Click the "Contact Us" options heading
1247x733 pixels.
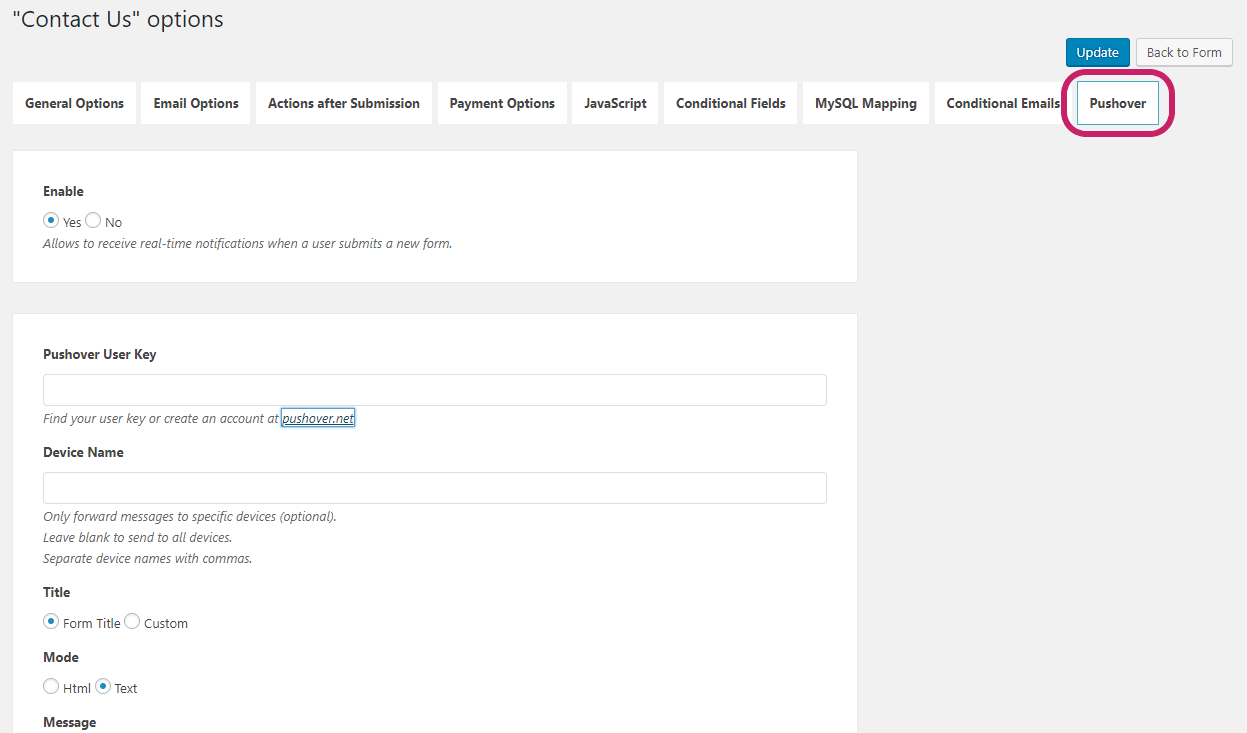click(x=118, y=19)
